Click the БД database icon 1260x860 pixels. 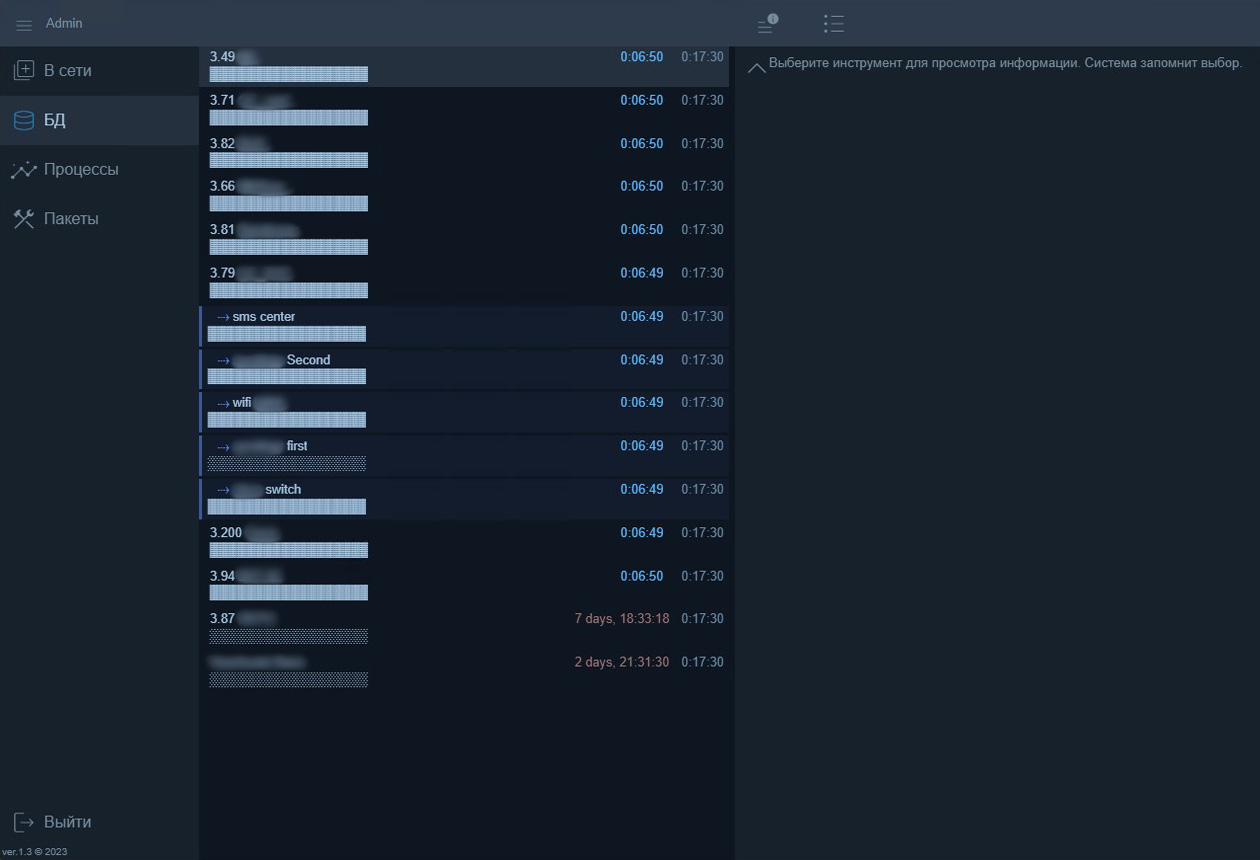[x=23, y=121]
